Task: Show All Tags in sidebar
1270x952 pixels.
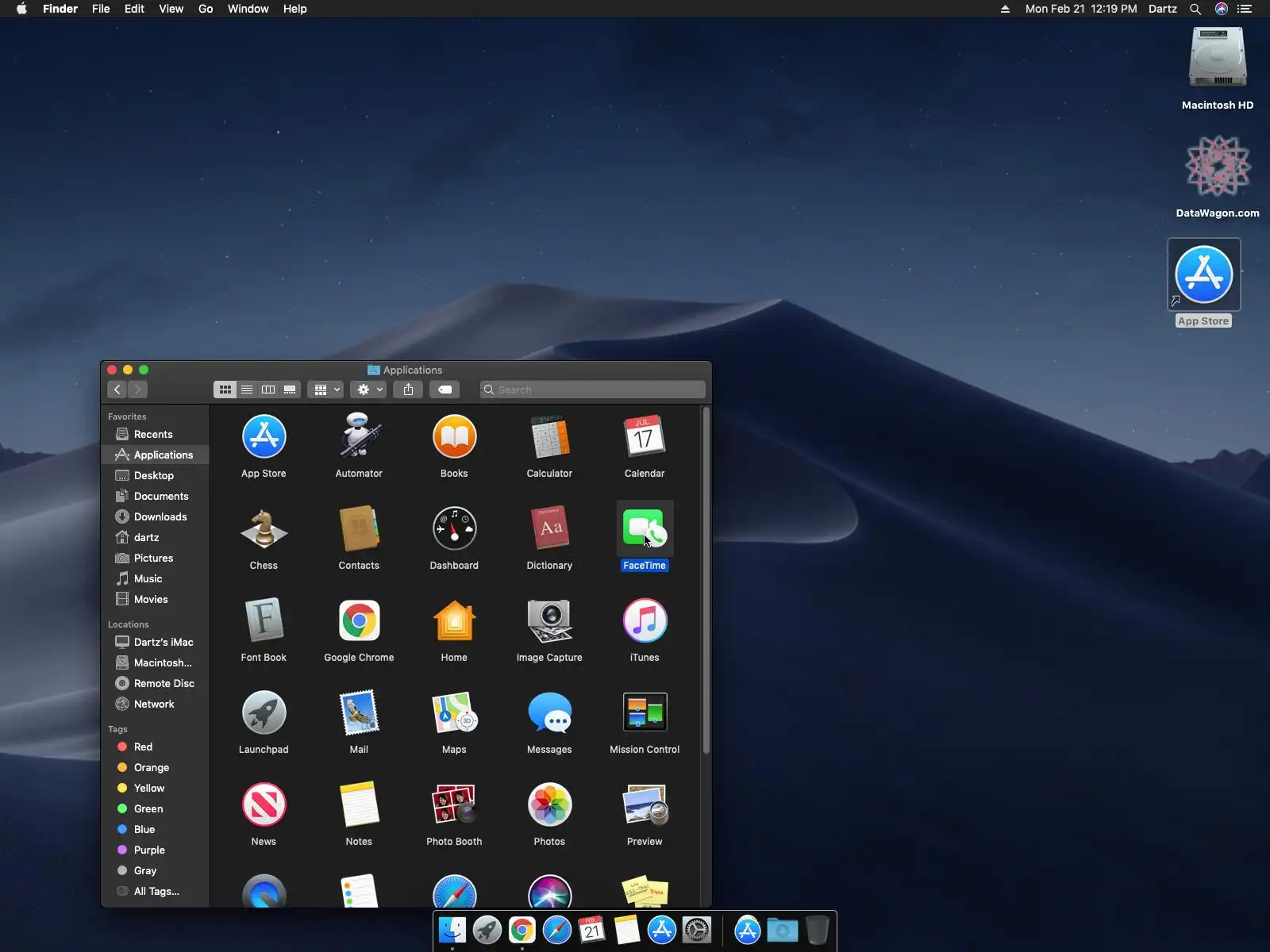Action: pos(155,891)
